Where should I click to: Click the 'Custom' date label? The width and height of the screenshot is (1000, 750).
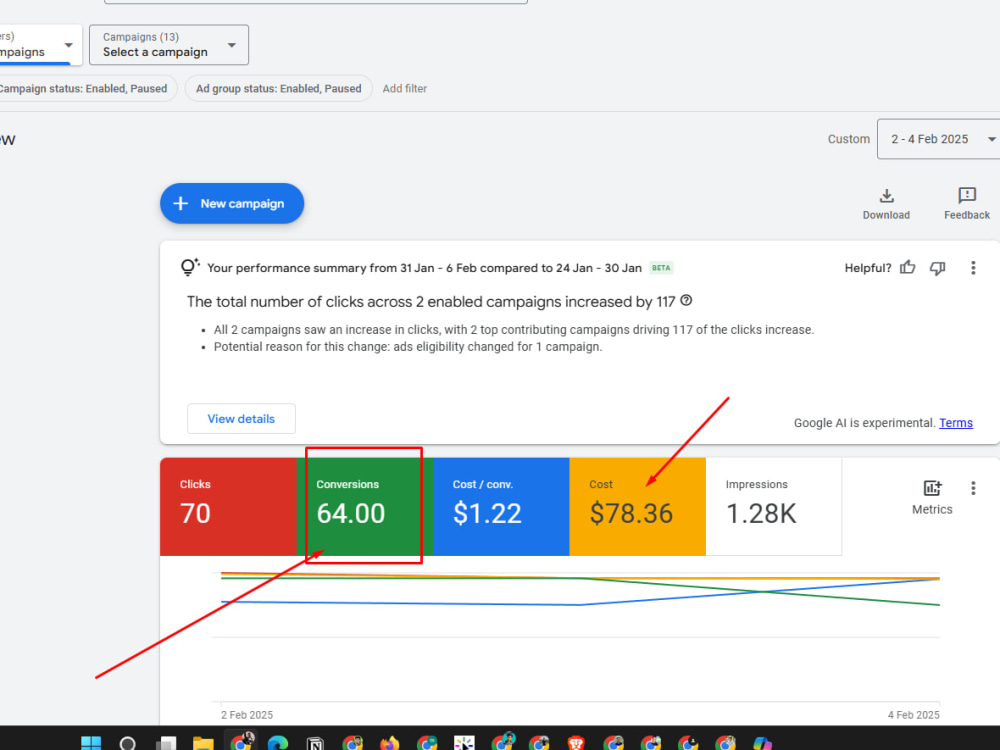(x=849, y=139)
